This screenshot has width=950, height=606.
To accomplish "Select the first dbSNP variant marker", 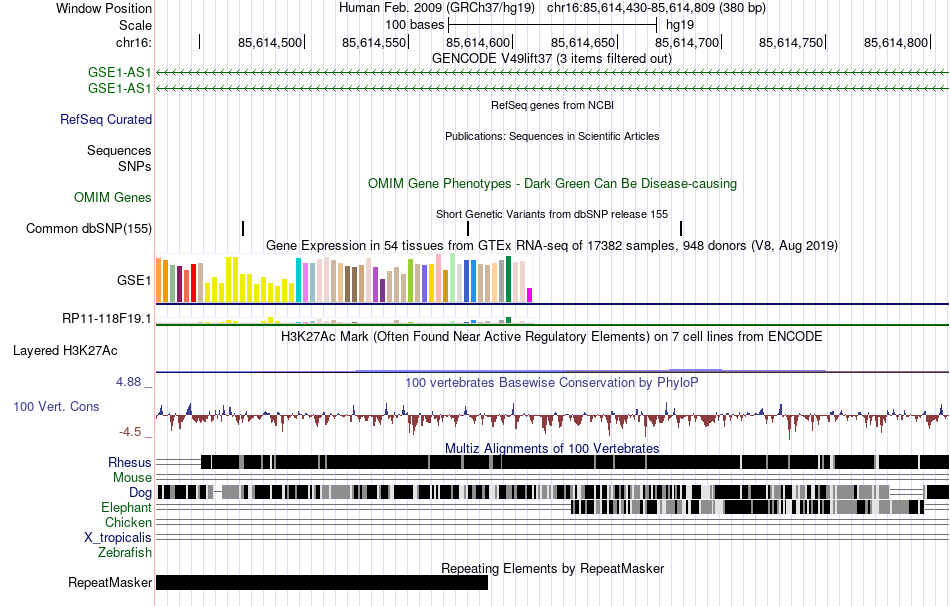I will (243, 228).
